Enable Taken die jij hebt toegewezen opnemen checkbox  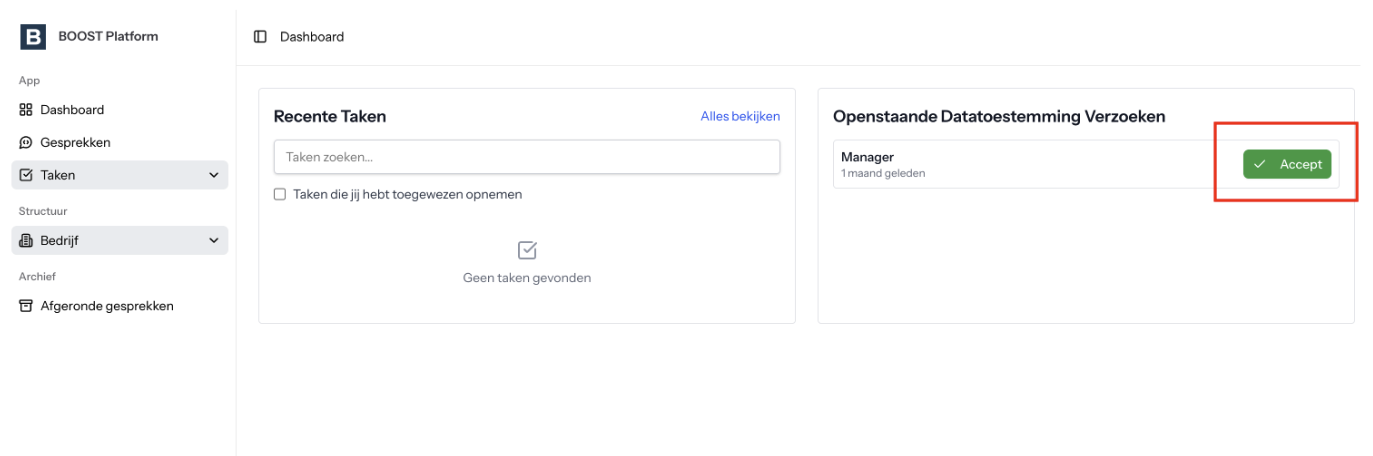(x=280, y=194)
